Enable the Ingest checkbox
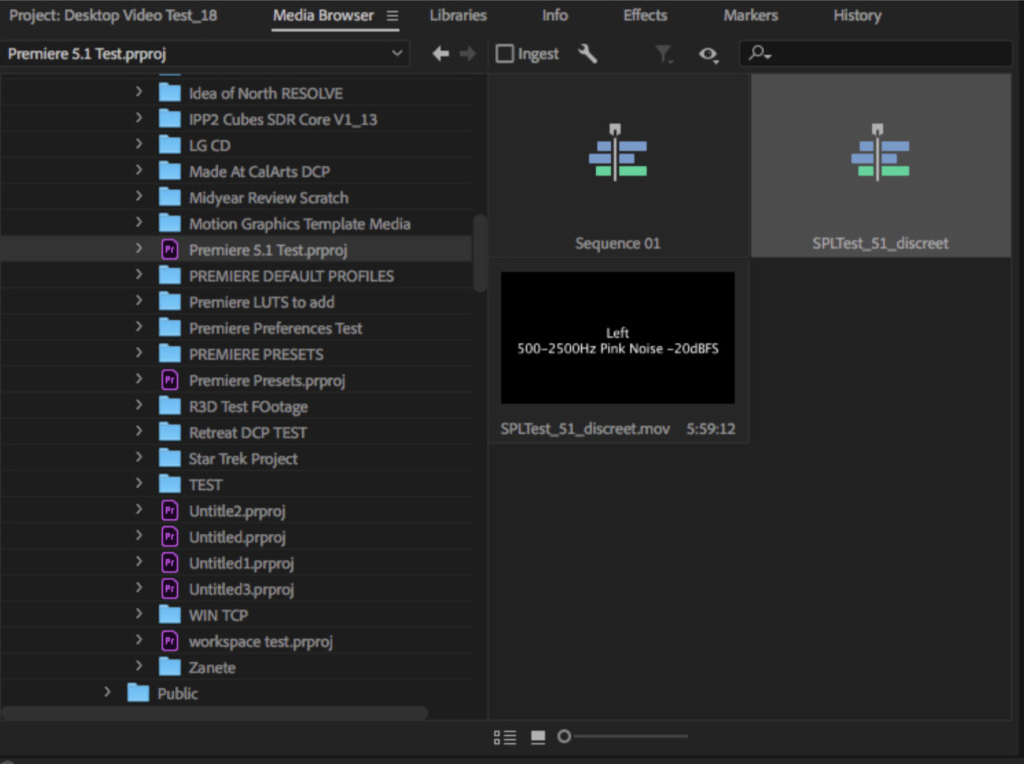 tap(505, 54)
